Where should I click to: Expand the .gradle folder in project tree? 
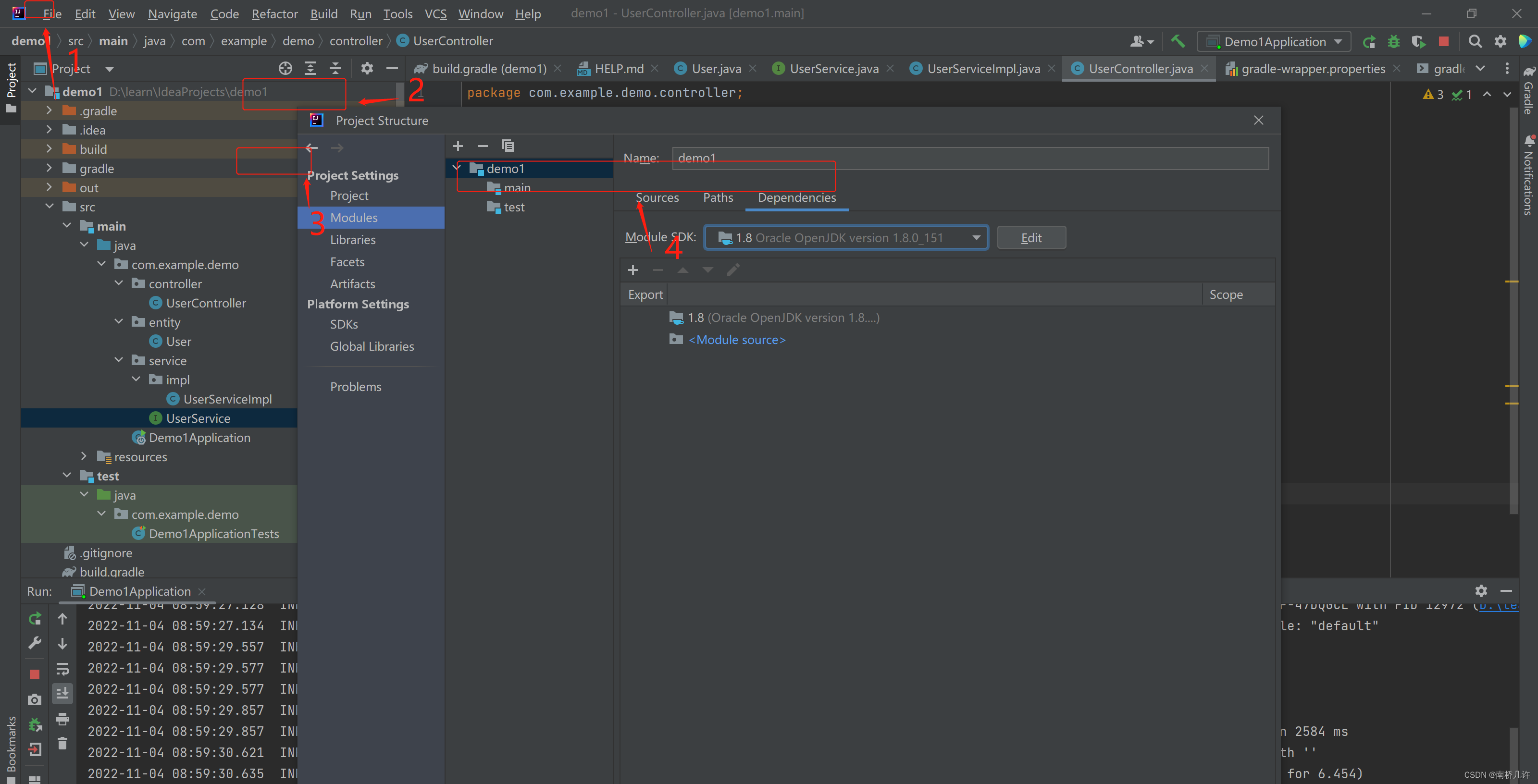coord(50,111)
